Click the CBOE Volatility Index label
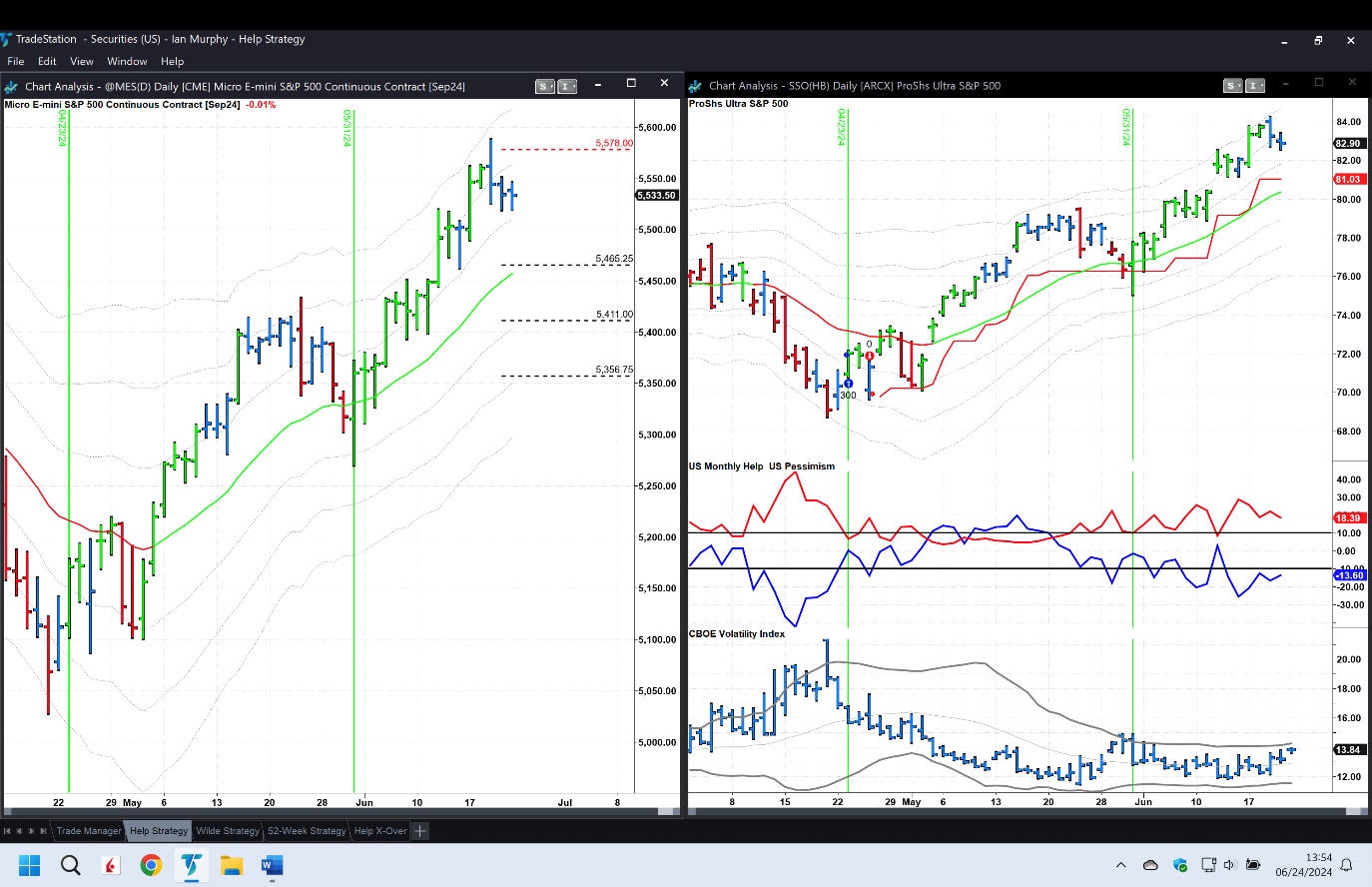This screenshot has height=887, width=1372. (x=737, y=634)
